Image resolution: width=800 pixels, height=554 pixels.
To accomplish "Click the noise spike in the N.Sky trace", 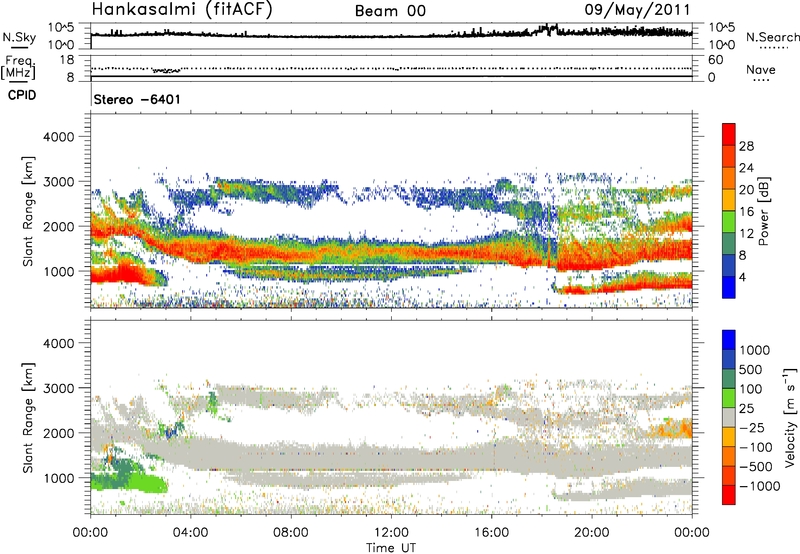I will (x=549, y=28).
